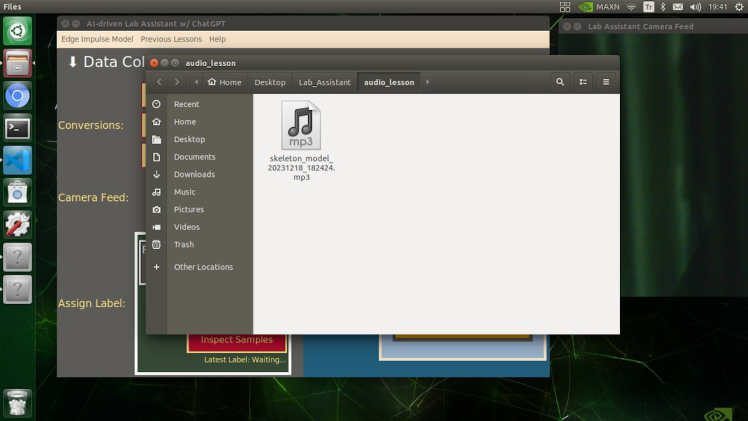Viewport: 748px width, 421px height.
Task: Click the search icon in file manager
Action: pyautogui.click(x=560, y=82)
